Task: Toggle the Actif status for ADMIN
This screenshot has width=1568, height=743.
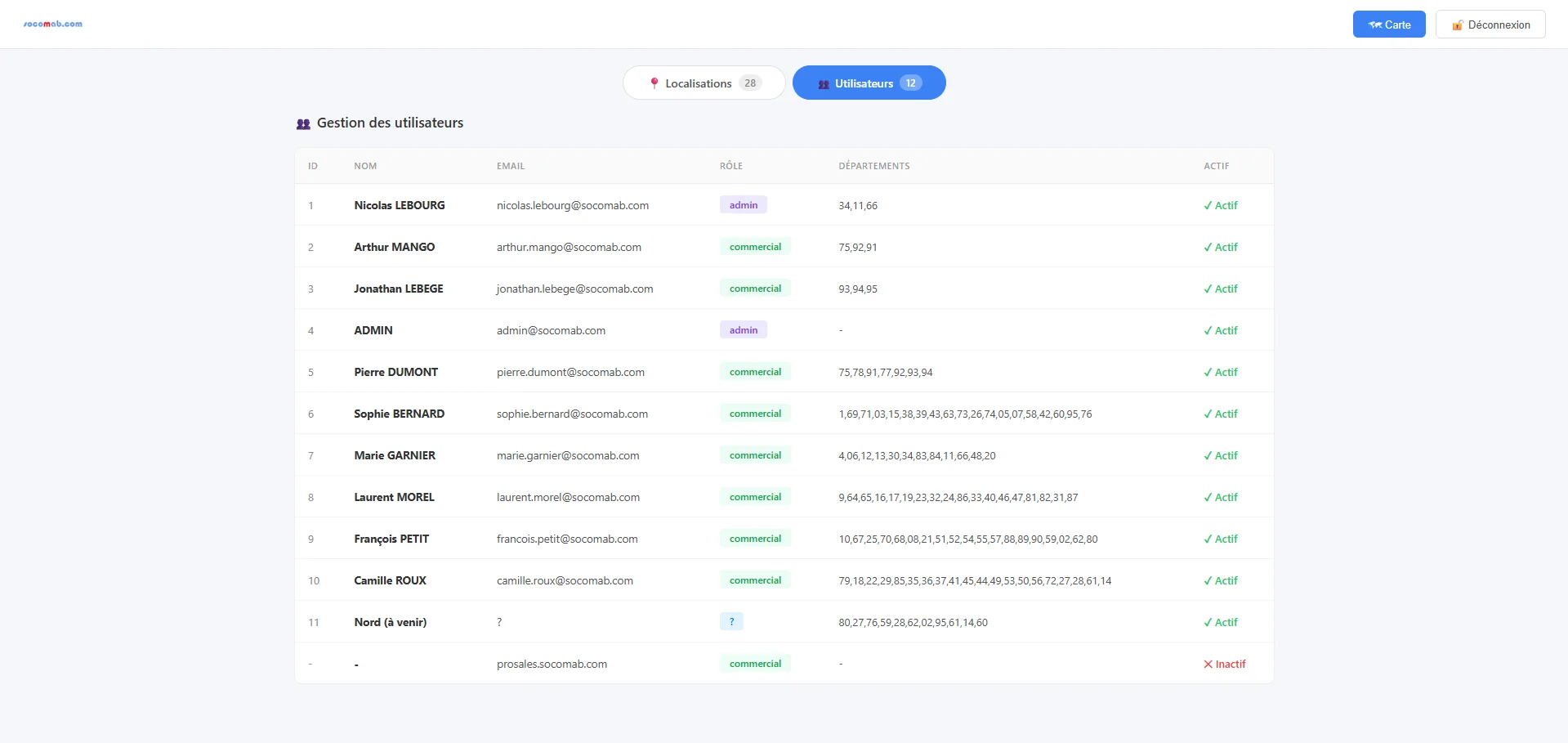Action: point(1221,330)
